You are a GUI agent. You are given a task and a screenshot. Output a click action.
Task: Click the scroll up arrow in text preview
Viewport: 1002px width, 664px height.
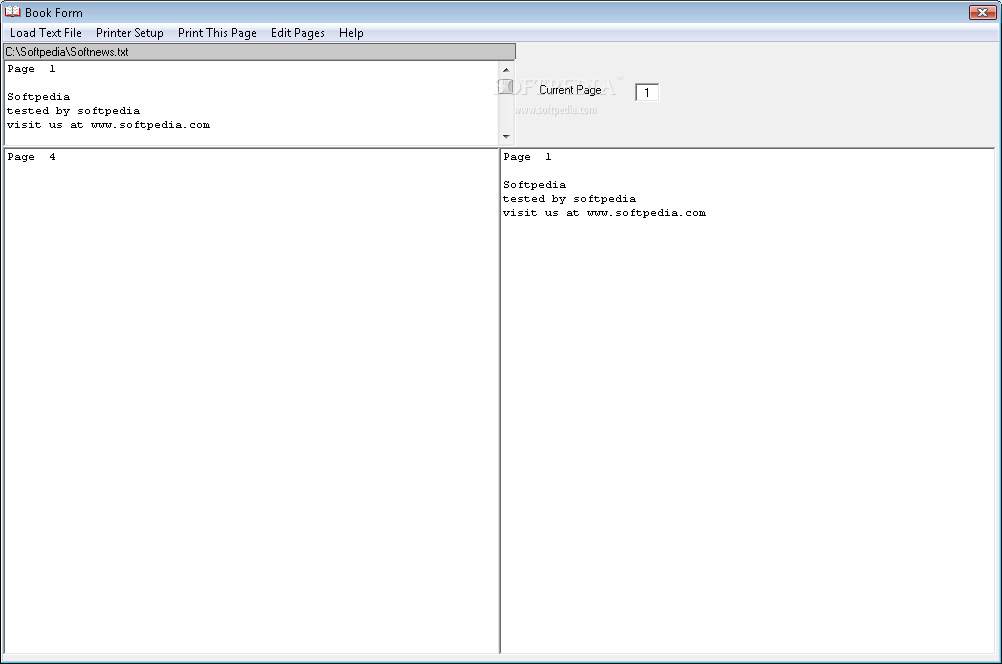pyautogui.click(x=506, y=70)
